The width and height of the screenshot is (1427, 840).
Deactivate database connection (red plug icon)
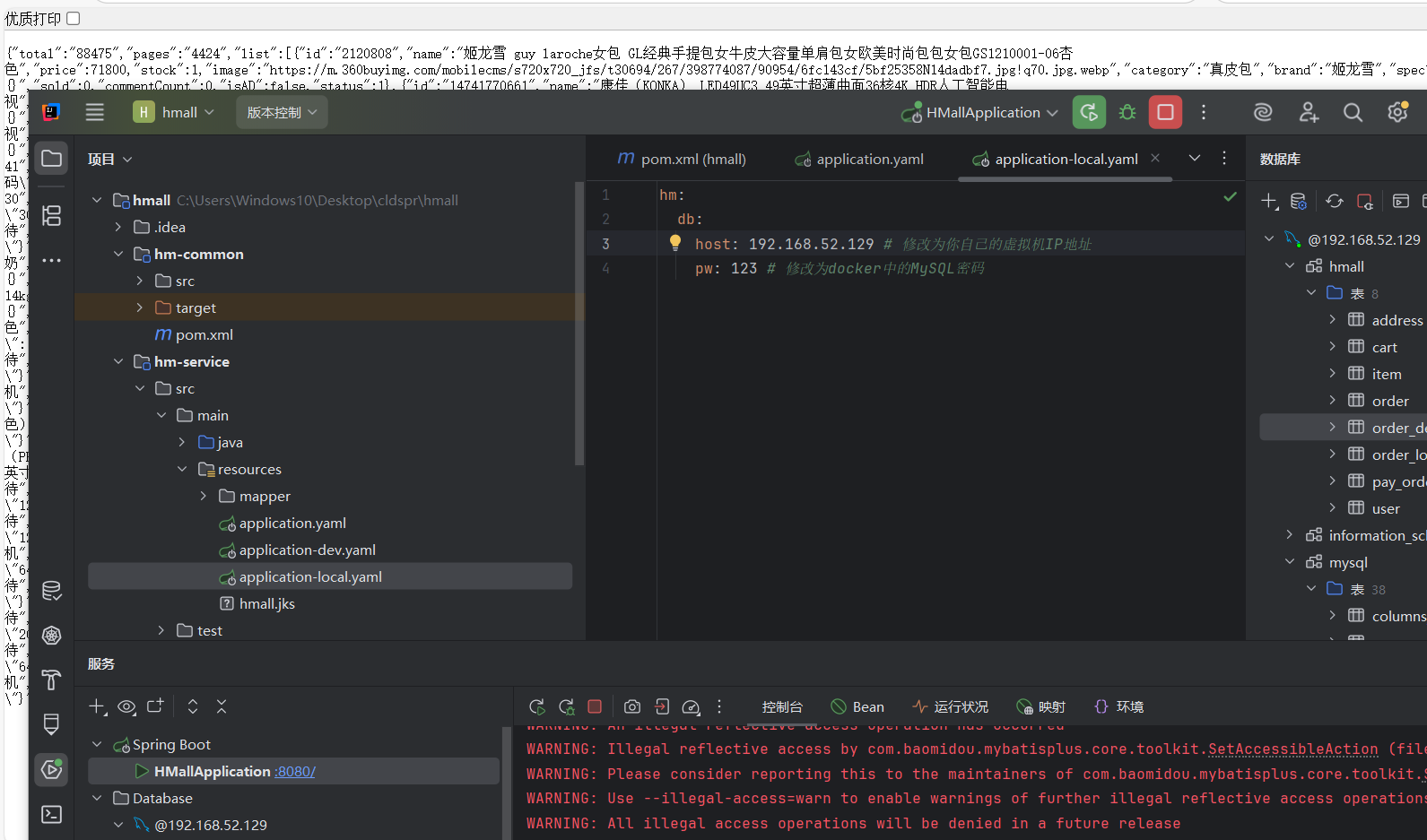1365,201
